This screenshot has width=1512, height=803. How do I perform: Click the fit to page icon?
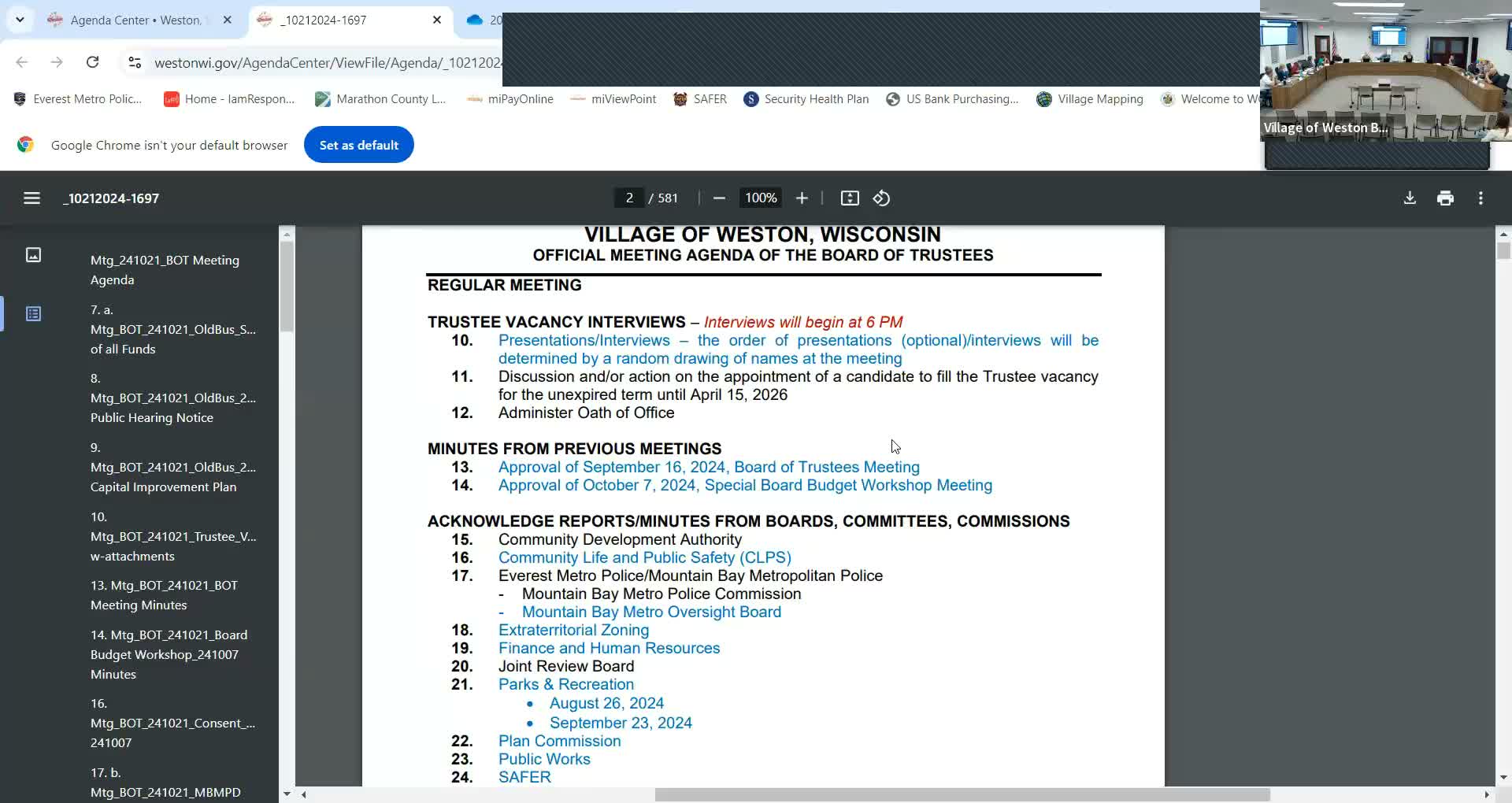[850, 198]
